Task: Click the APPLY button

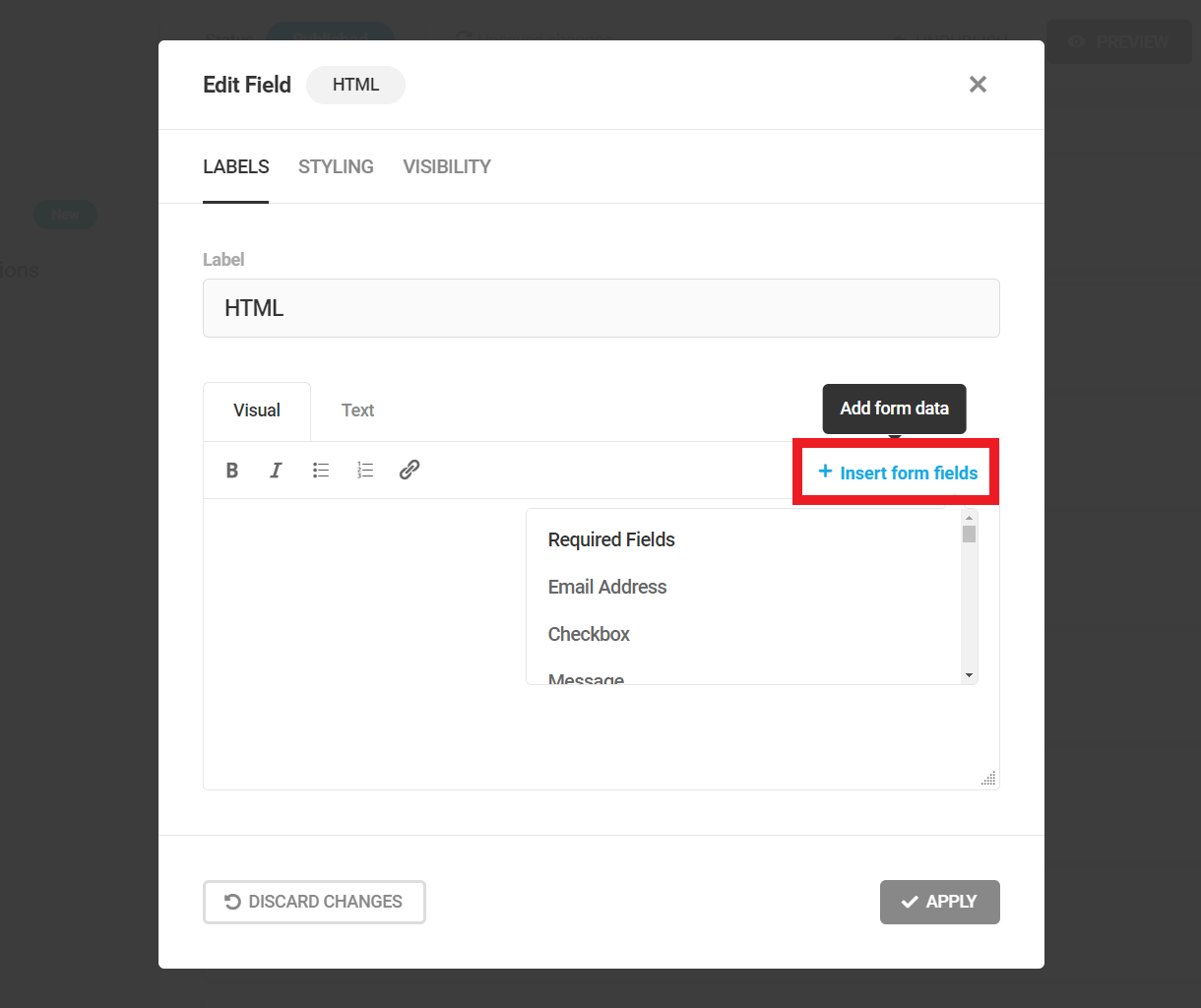Action: click(x=940, y=902)
